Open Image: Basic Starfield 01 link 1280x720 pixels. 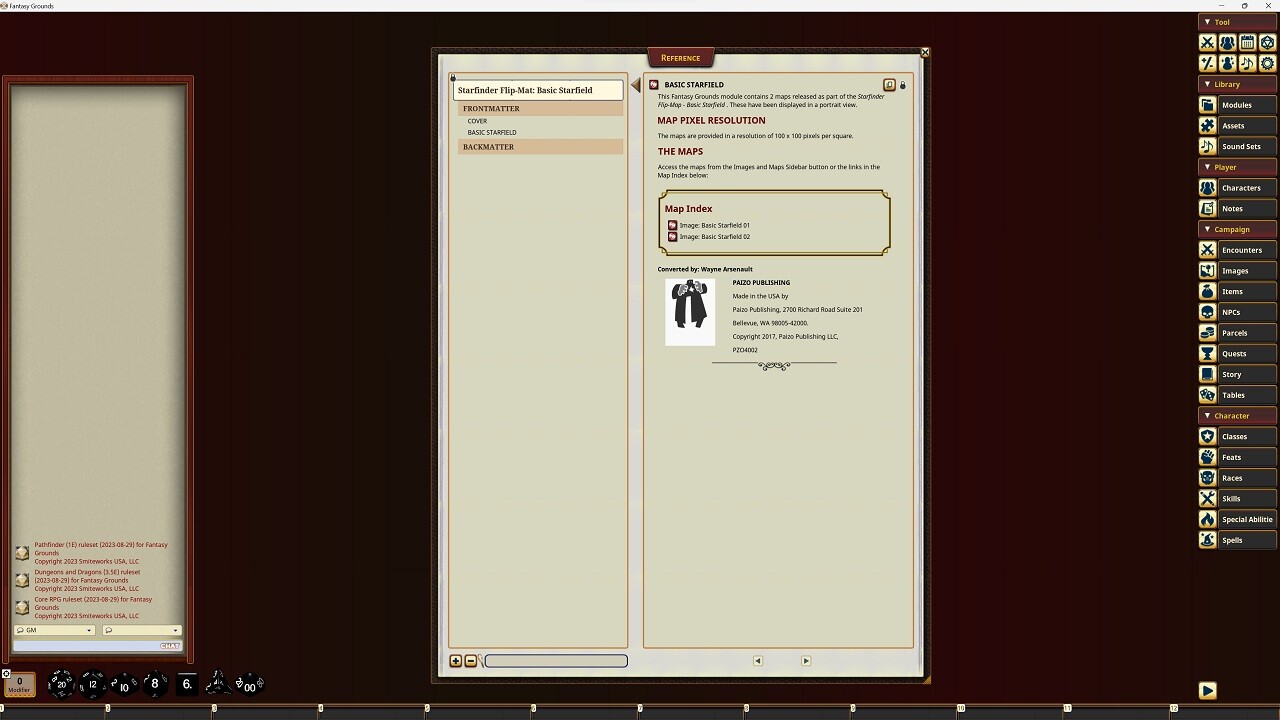point(714,225)
